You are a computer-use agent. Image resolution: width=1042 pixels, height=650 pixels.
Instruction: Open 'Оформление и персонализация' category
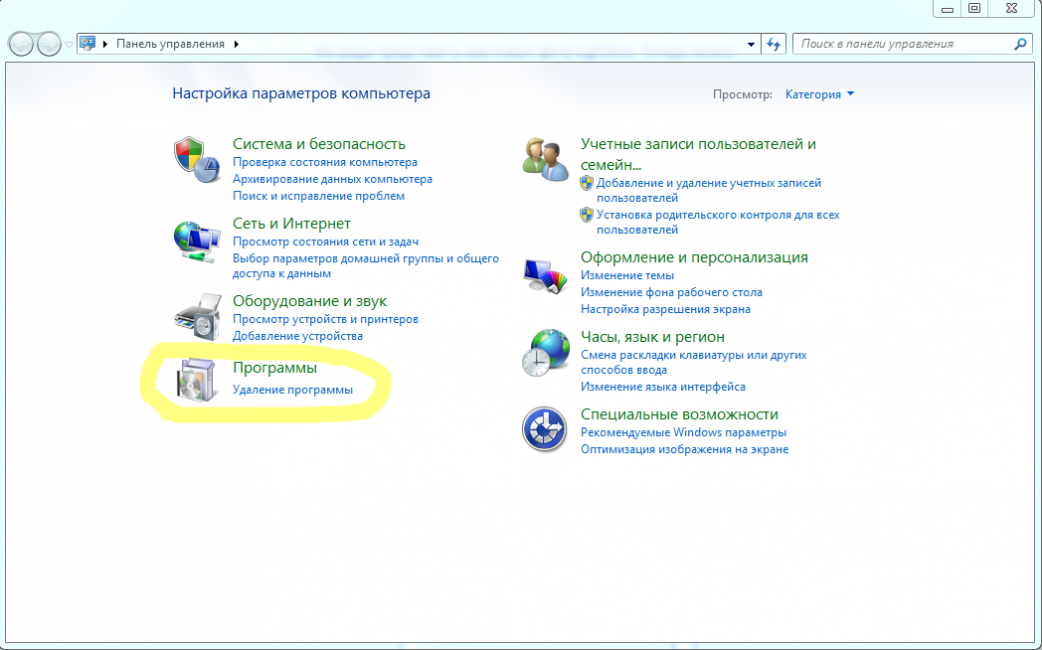coord(694,257)
